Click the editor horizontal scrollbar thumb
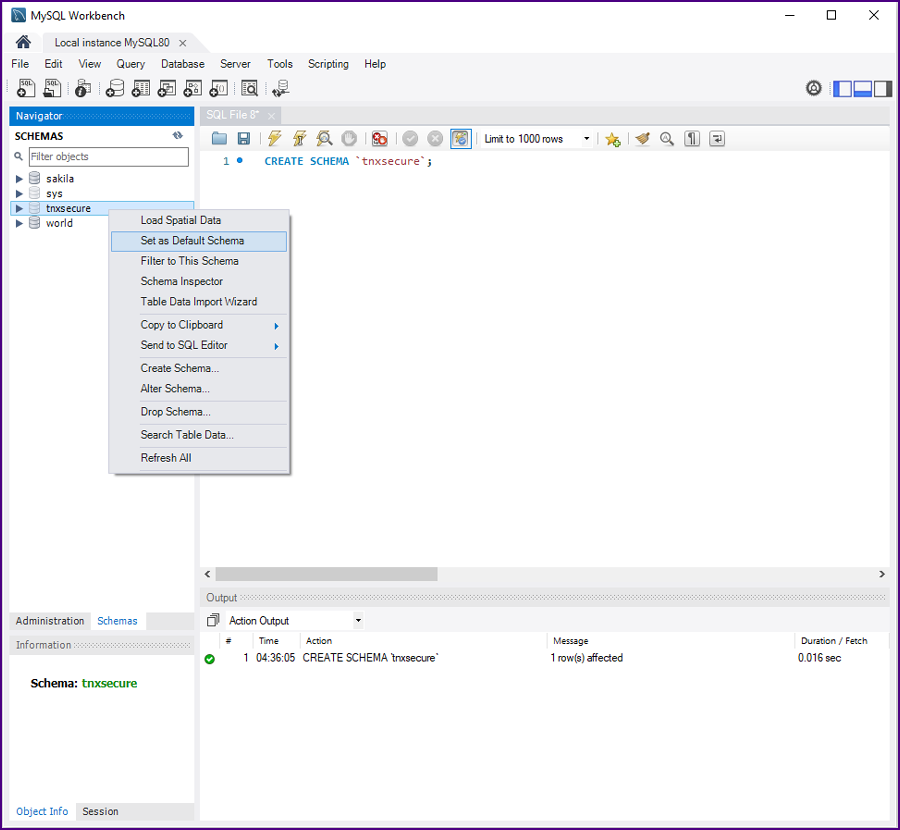This screenshot has width=900, height=830. [327, 574]
